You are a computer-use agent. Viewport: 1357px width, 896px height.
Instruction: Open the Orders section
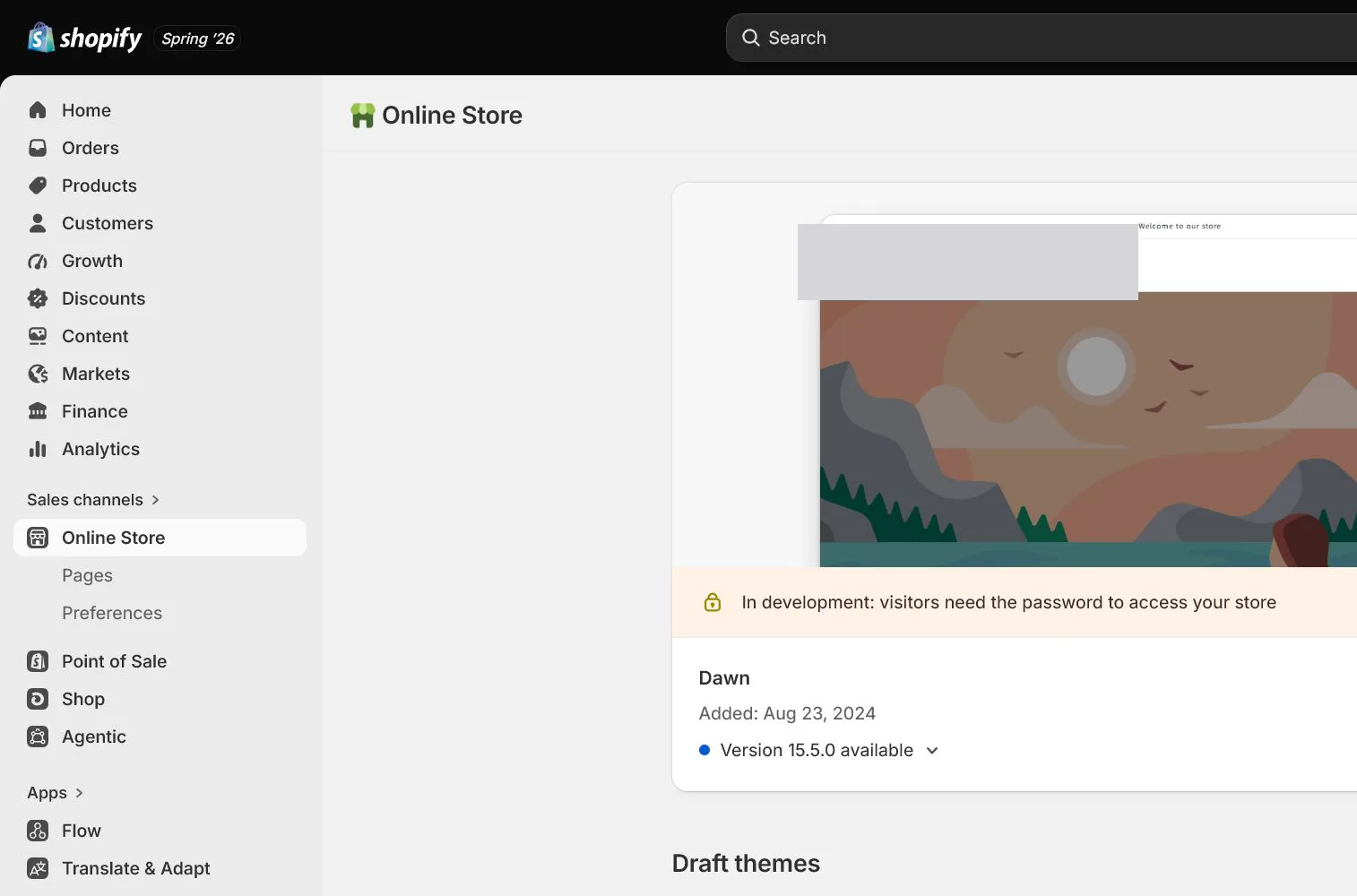160,148
